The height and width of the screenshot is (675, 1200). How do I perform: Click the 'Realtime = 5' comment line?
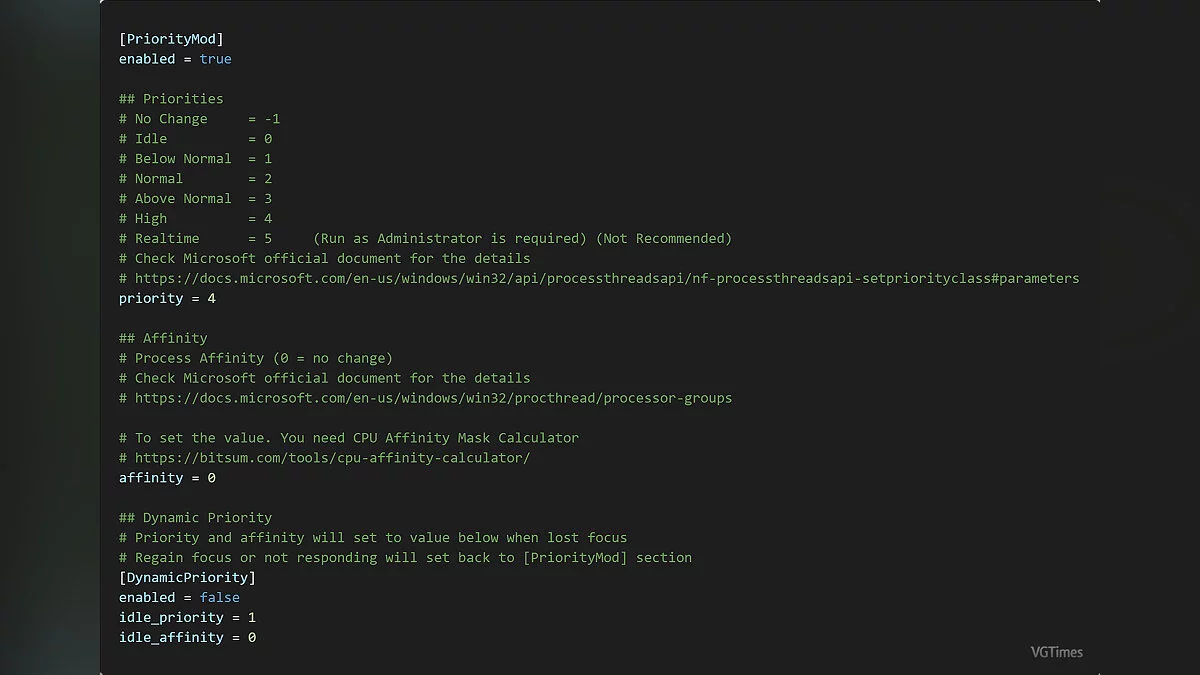[195, 238]
